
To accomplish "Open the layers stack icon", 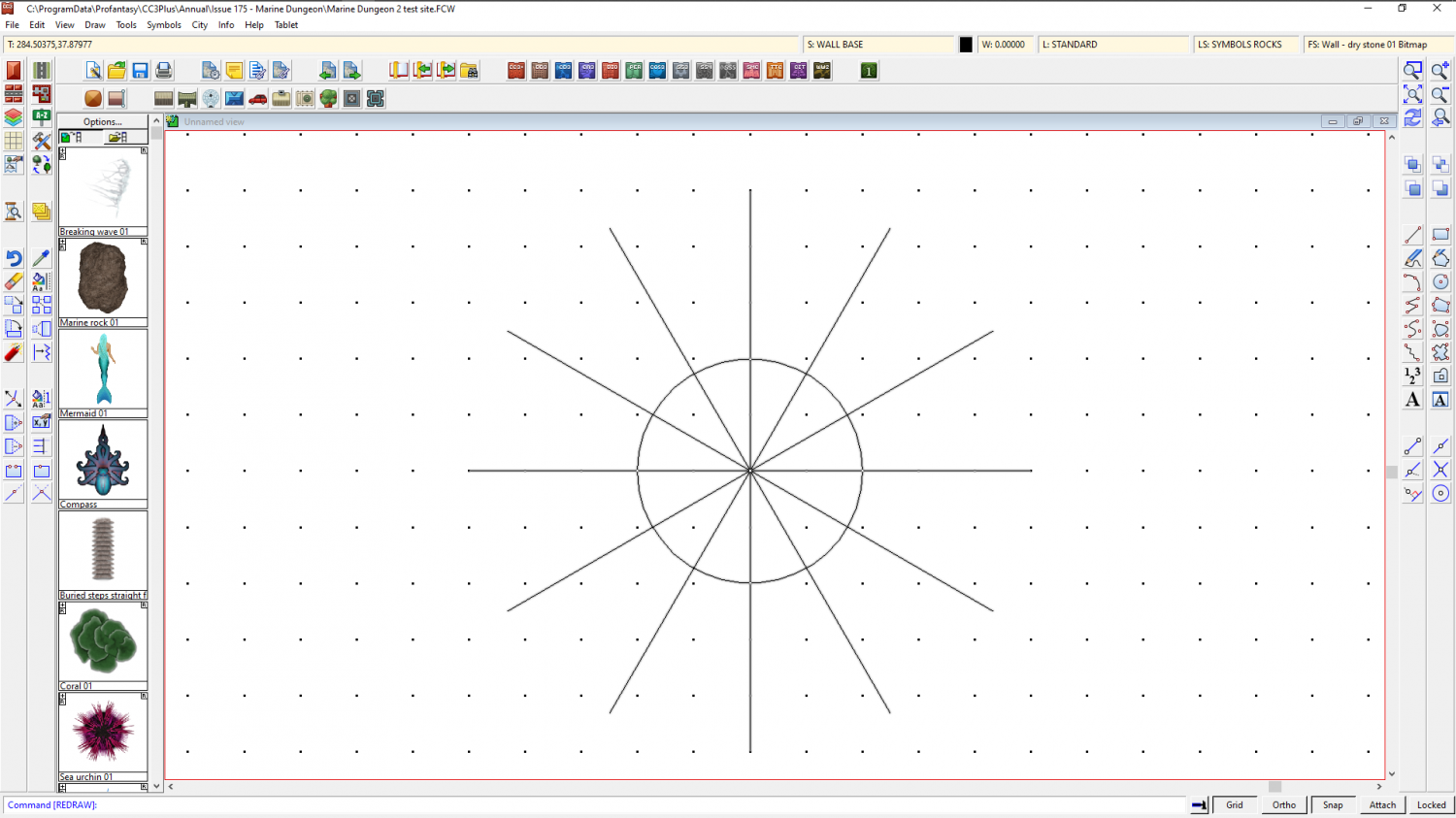I will point(14,117).
